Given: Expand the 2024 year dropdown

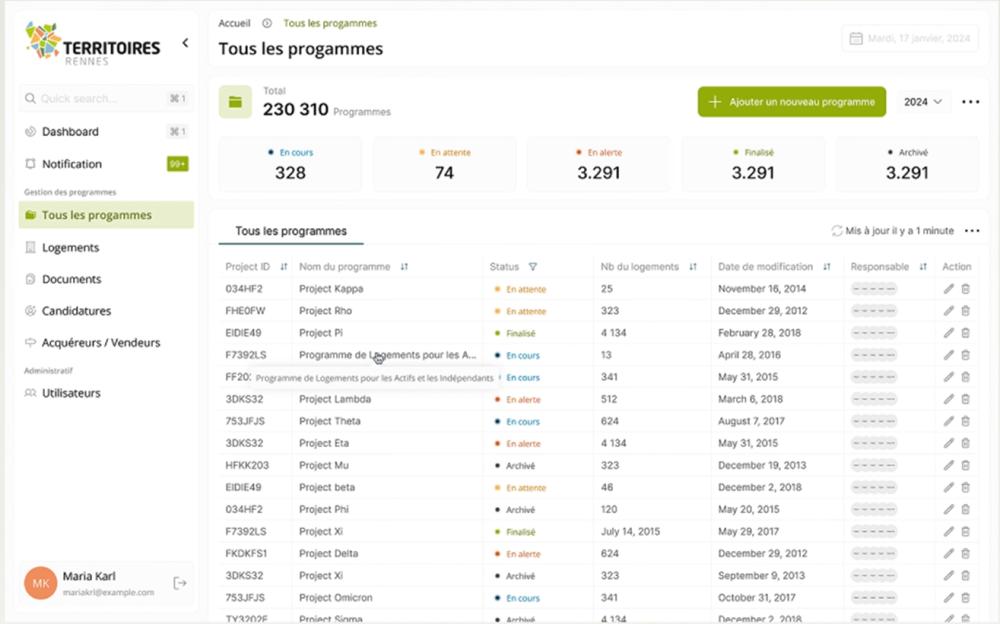Looking at the screenshot, I should click(x=923, y=102).
